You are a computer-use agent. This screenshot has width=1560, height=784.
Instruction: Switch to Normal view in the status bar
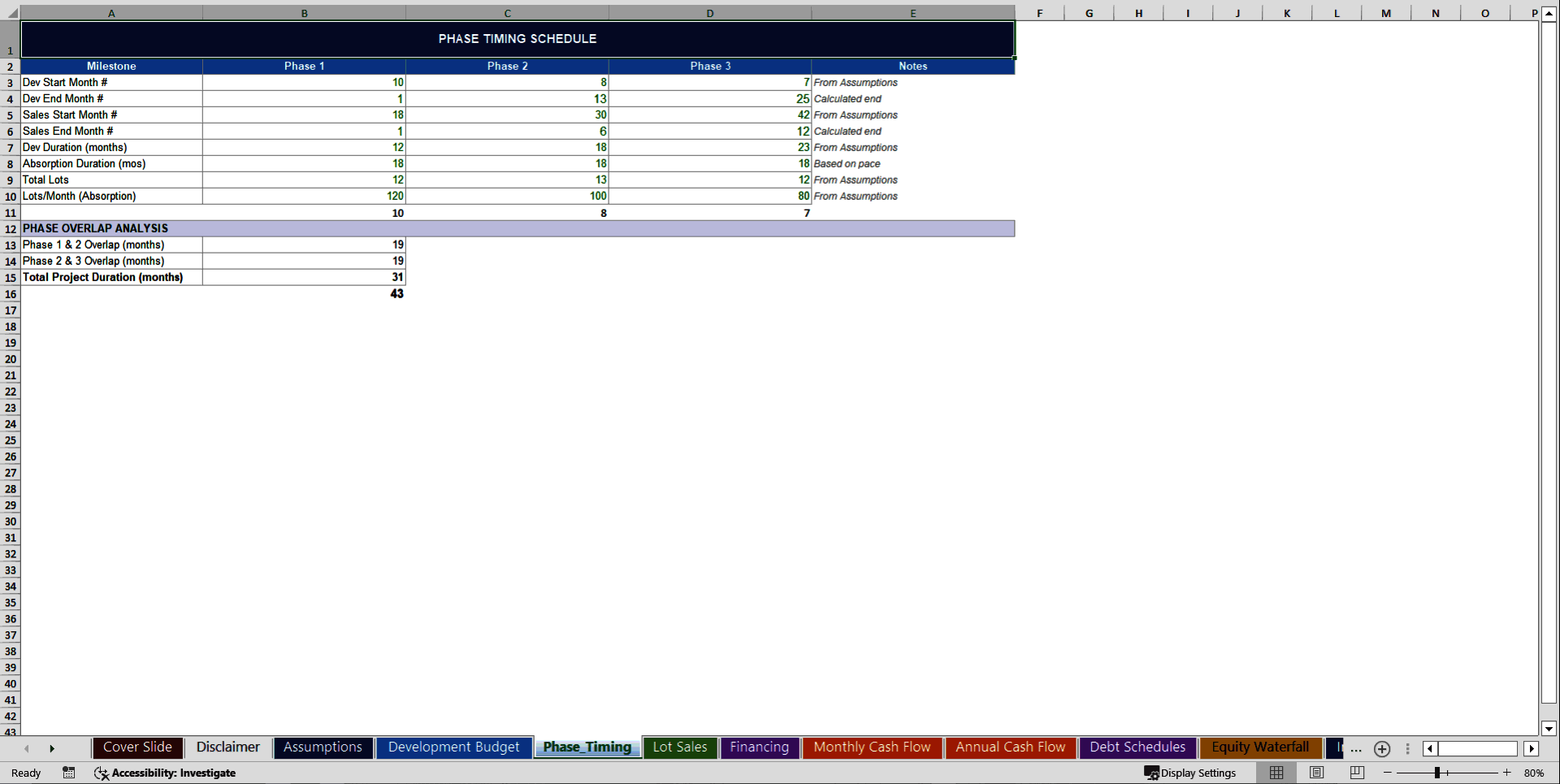(1276, 773)
